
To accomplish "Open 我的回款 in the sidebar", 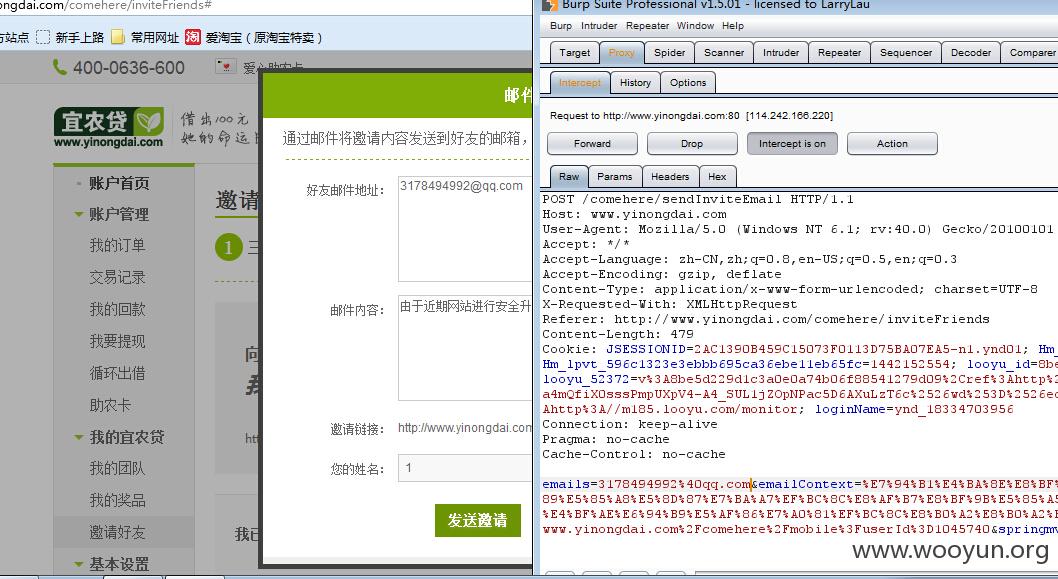I will tap(117, 309).
